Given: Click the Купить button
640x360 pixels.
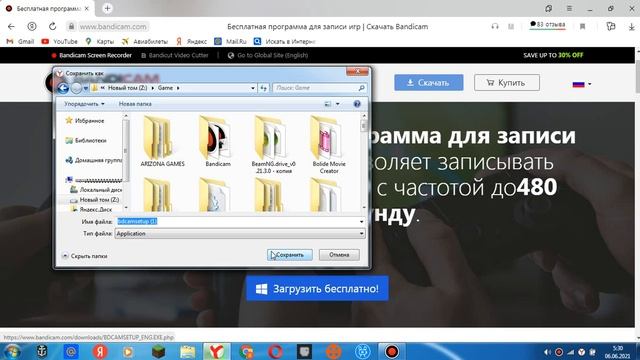Looking at the screenshot, I should [507, 82].
